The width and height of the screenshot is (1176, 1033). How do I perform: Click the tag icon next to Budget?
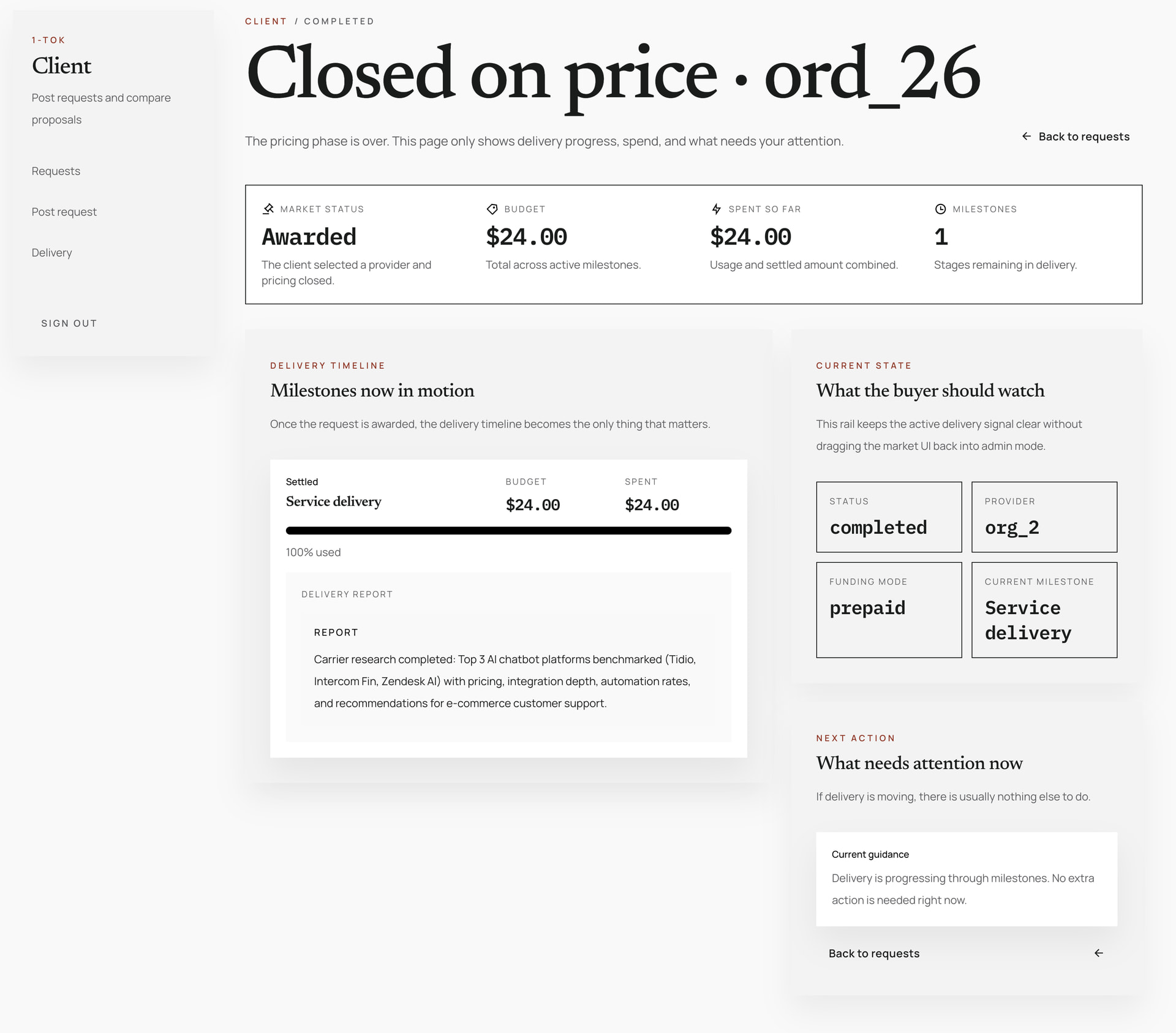[492, 209]
